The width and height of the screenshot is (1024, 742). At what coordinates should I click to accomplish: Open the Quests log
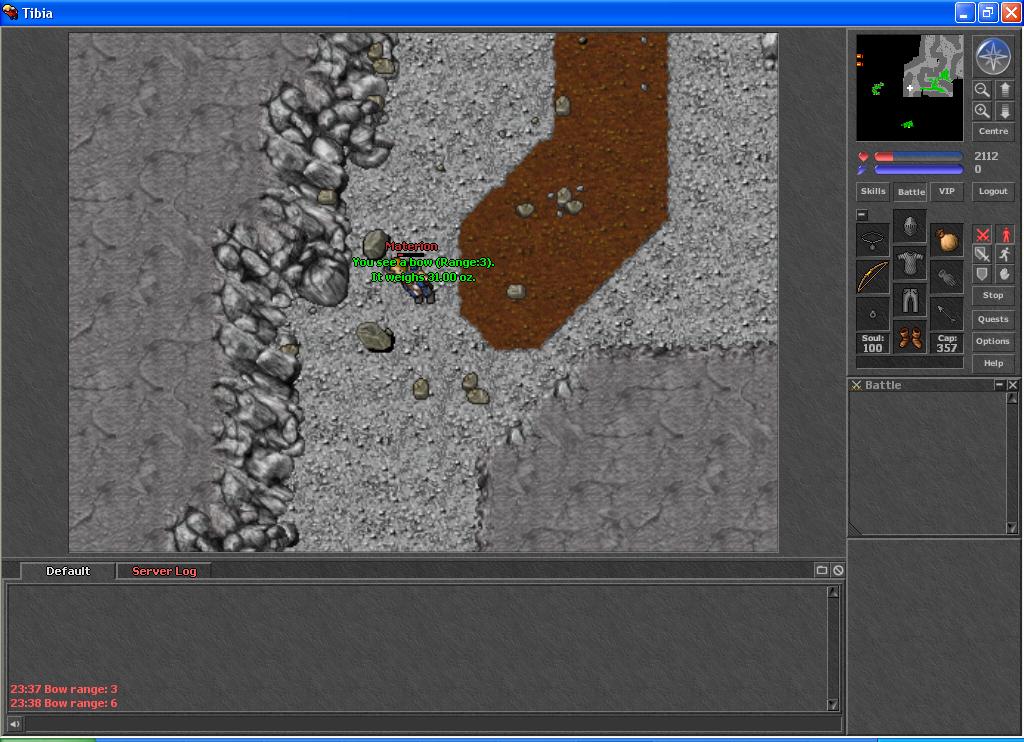click(x=993, y=319)
